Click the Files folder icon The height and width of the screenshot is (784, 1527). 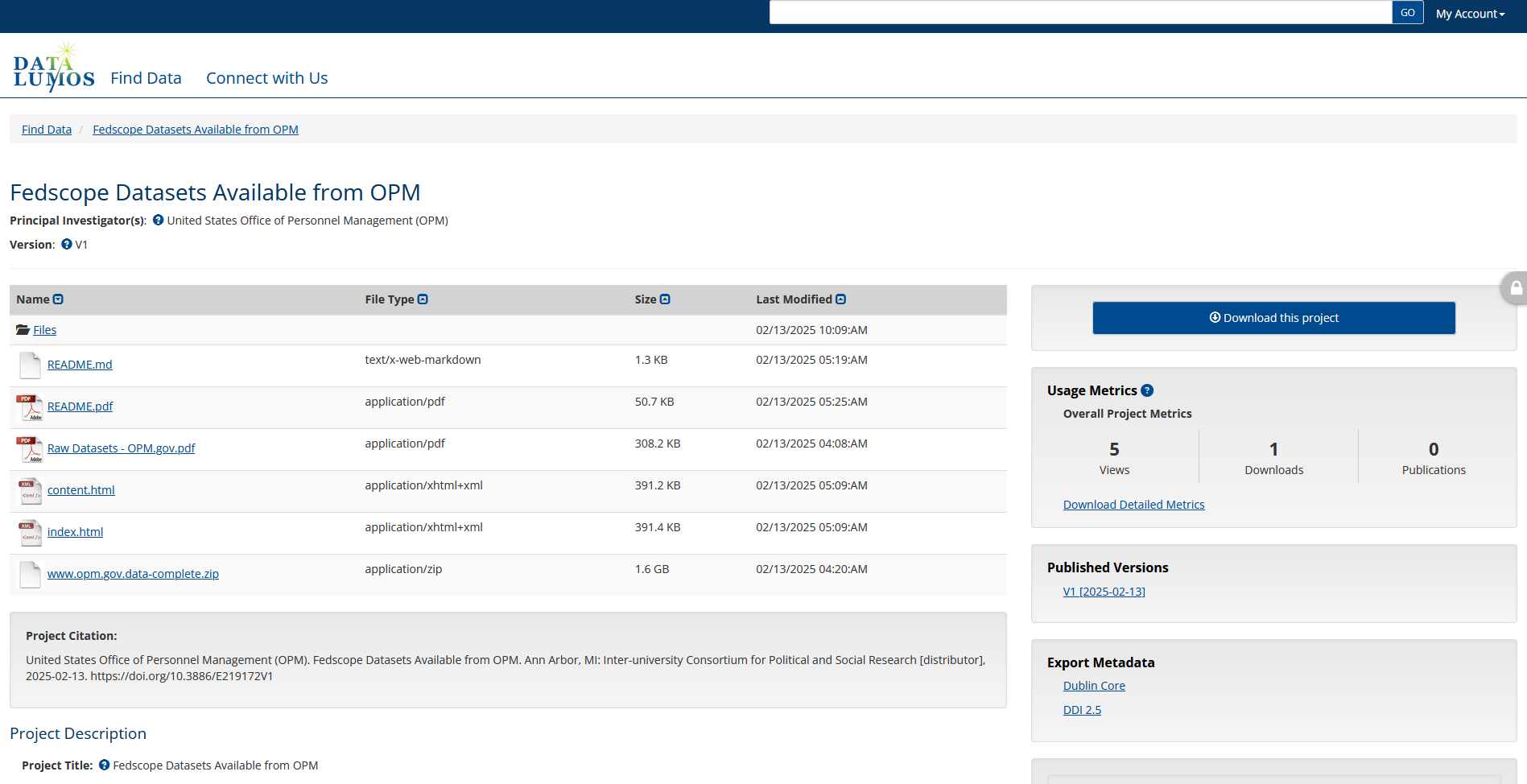(x=23, y=330)
